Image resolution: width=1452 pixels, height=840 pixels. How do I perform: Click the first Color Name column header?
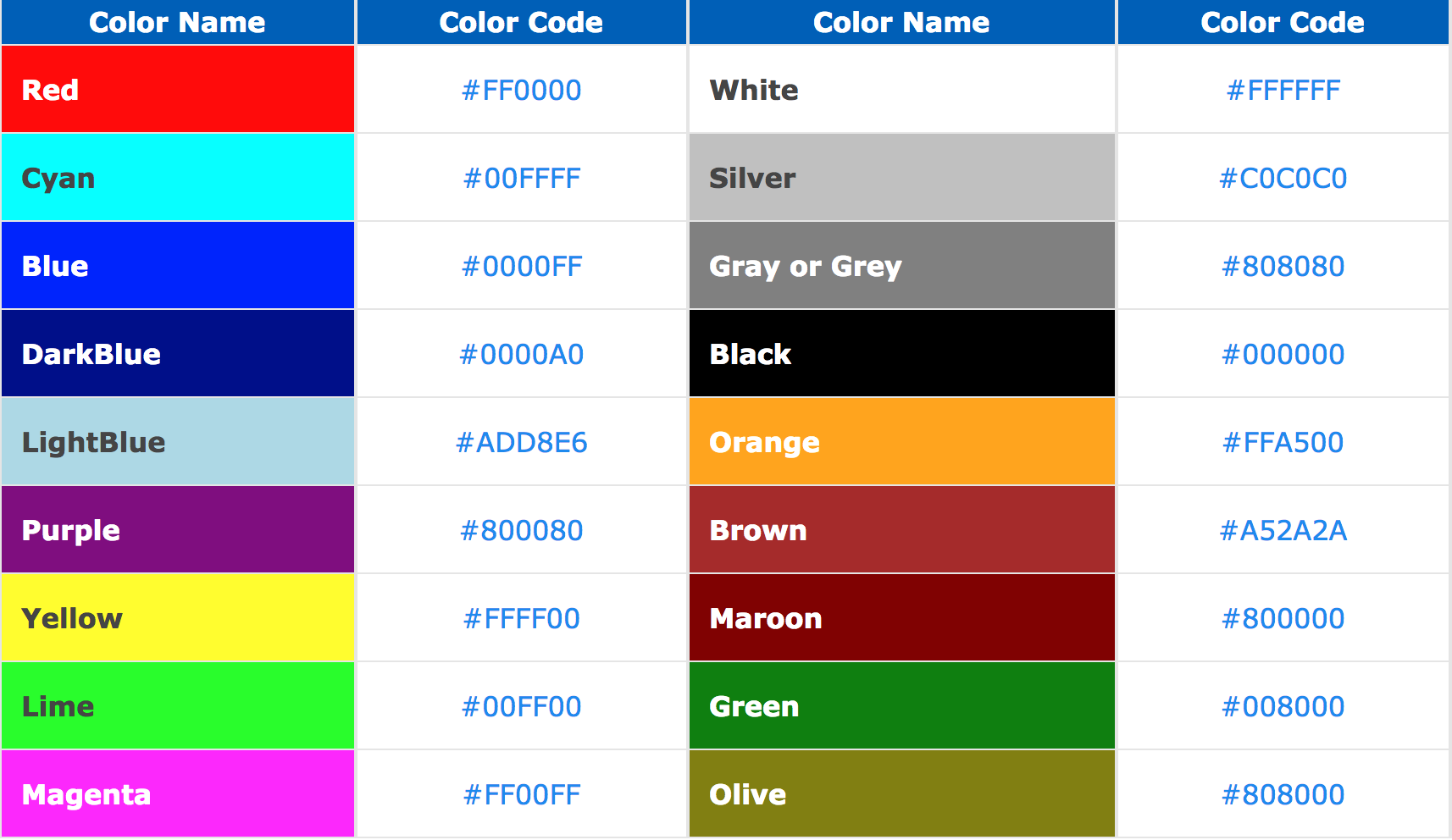(177, 22)
